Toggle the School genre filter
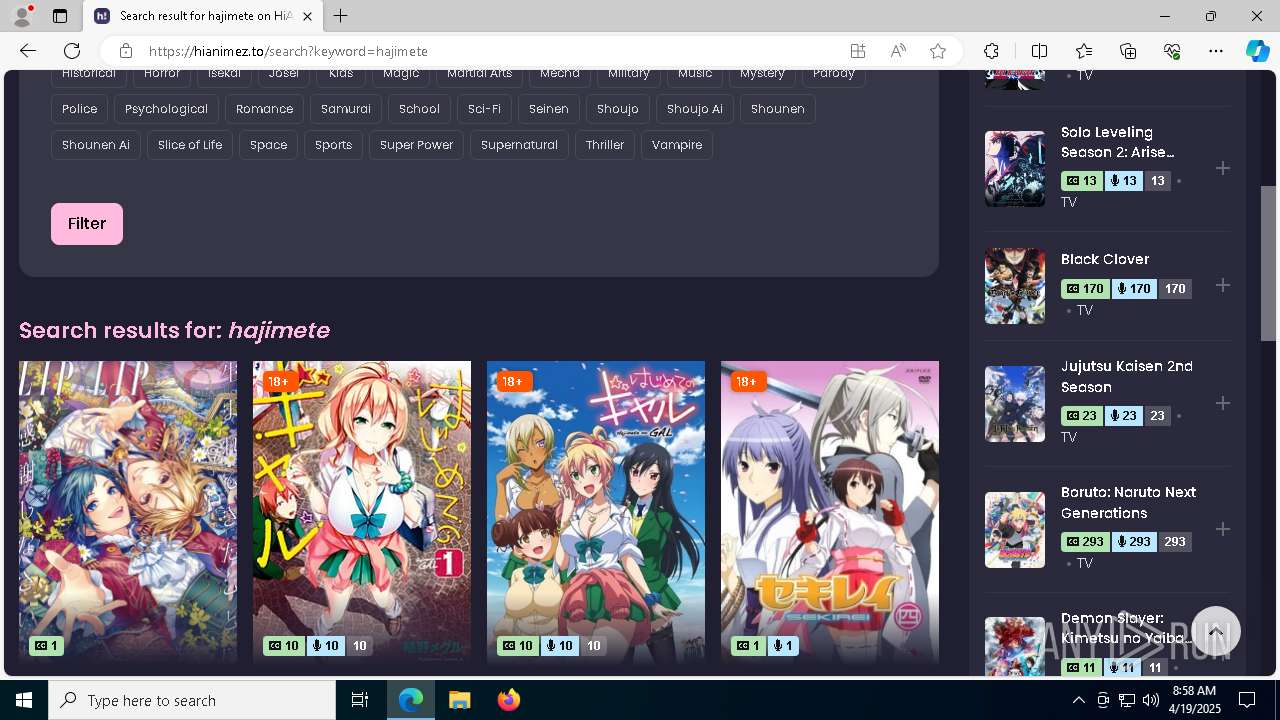The image size is (1280, 720). pyautogui.click(x=419, y=109)
